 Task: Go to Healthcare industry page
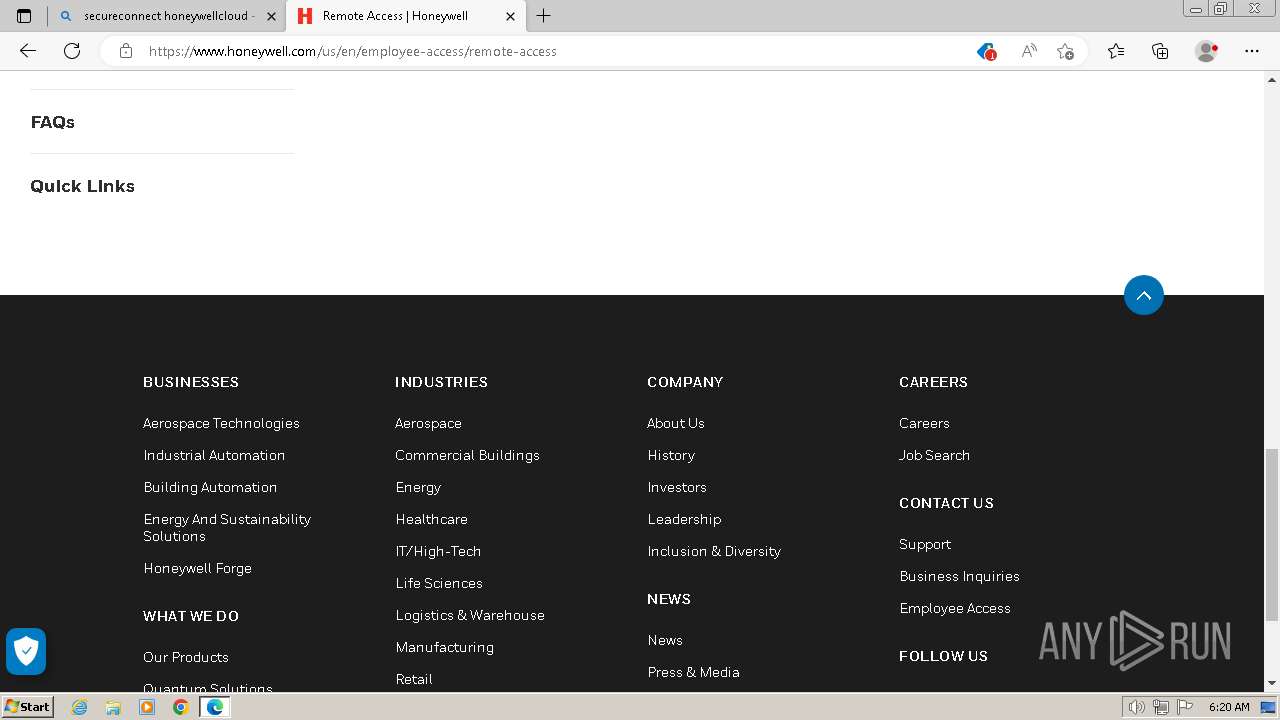(431, 519)
